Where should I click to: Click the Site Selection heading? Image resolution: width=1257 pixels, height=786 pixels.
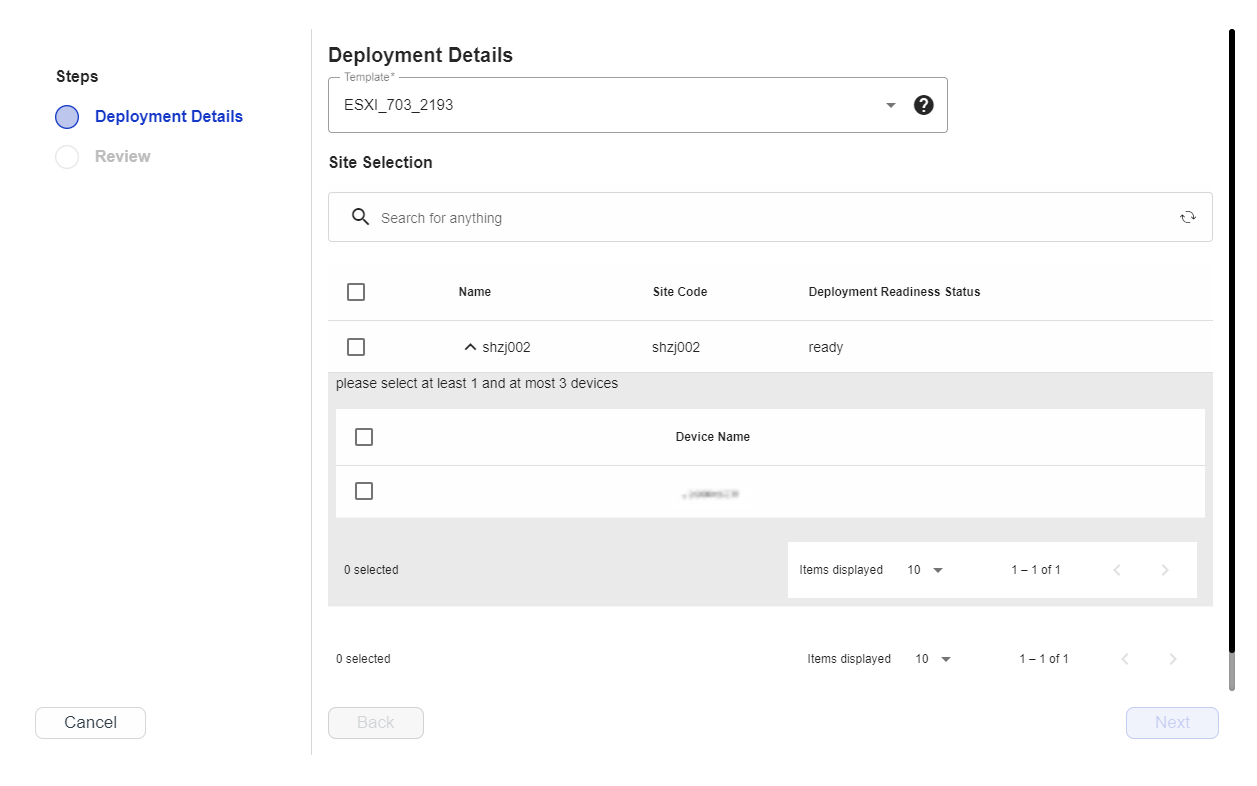pos(380,162)
